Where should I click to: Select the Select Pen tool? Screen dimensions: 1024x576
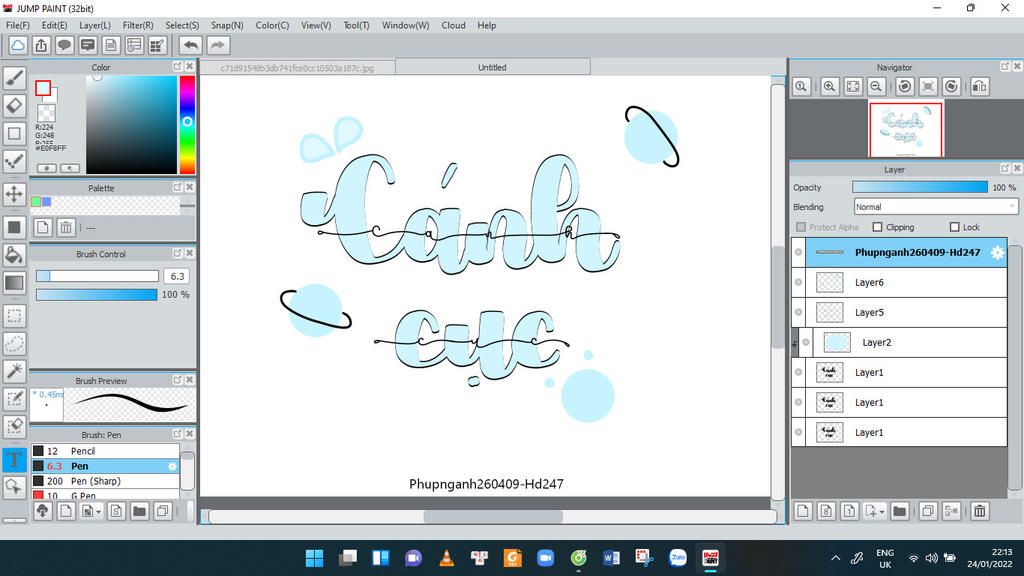pos(14,399)
